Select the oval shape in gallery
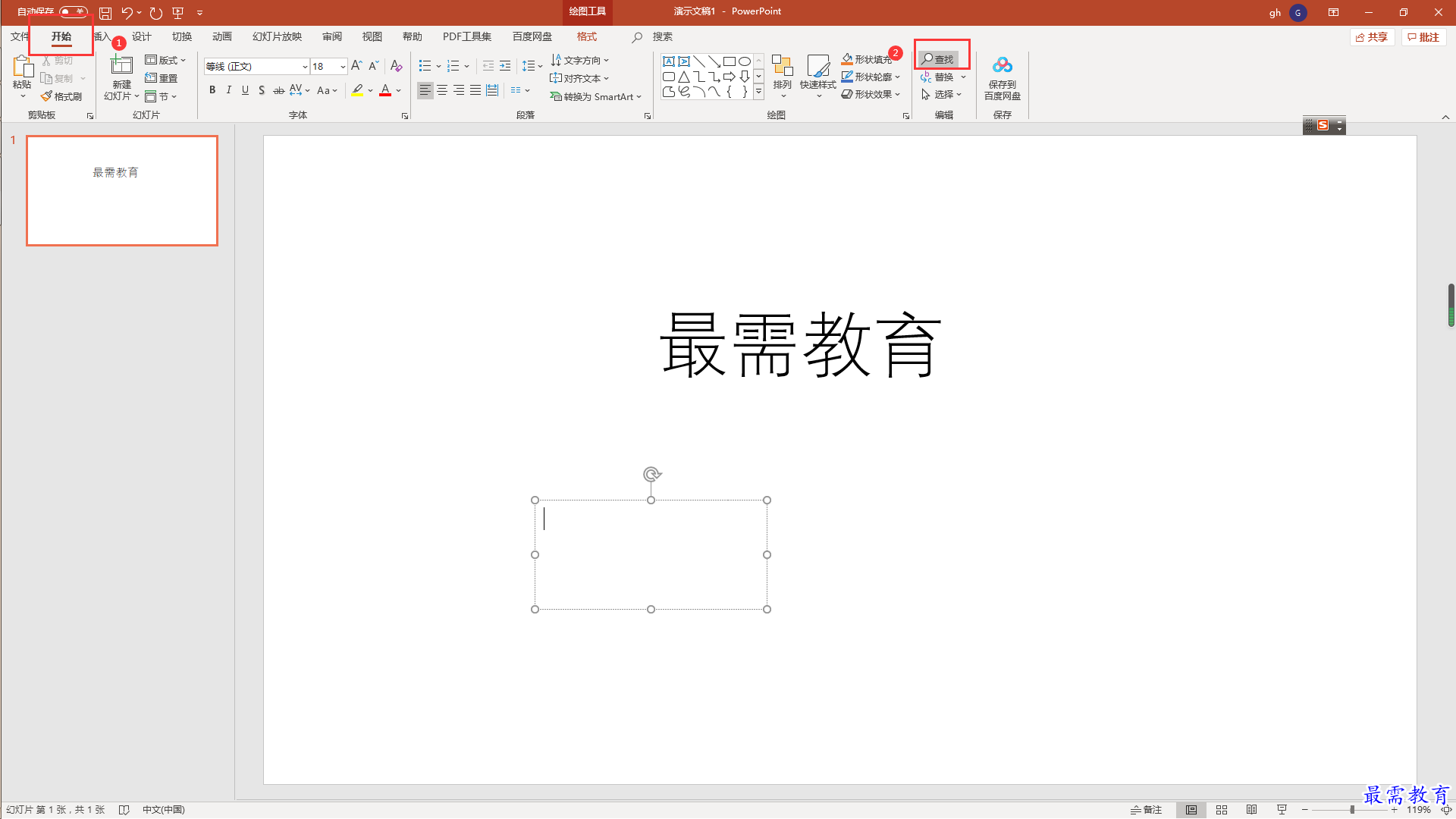 (745, 61)
